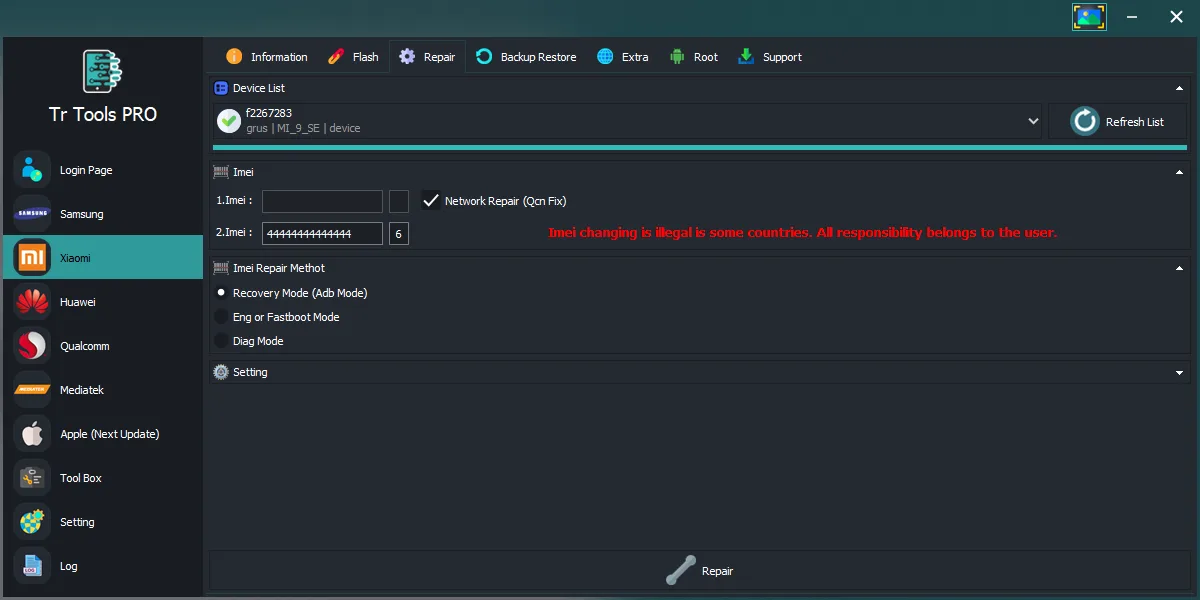1200x600 pixels.
Task: Click the Tool Box sidebar label
Action: point(81,478)
